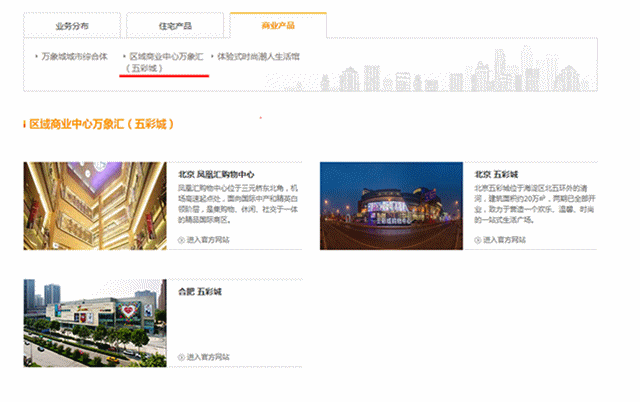The height and width of the screenshot is (402, 640).
Task: Click the orange 区域商业中心万象汇（五彩城） section heading
Action: click(102, 124)
